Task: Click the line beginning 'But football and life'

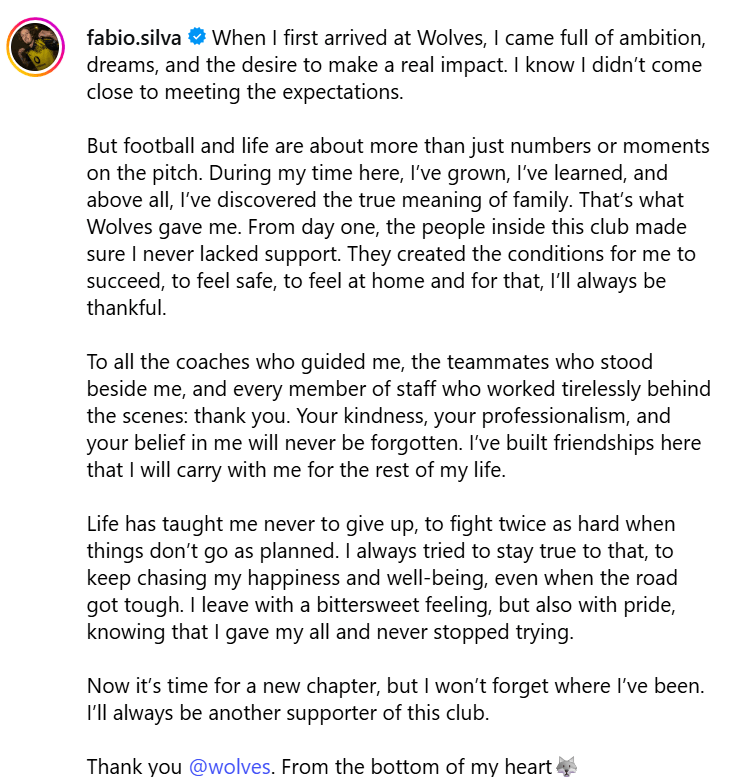Action: [398, 146]
